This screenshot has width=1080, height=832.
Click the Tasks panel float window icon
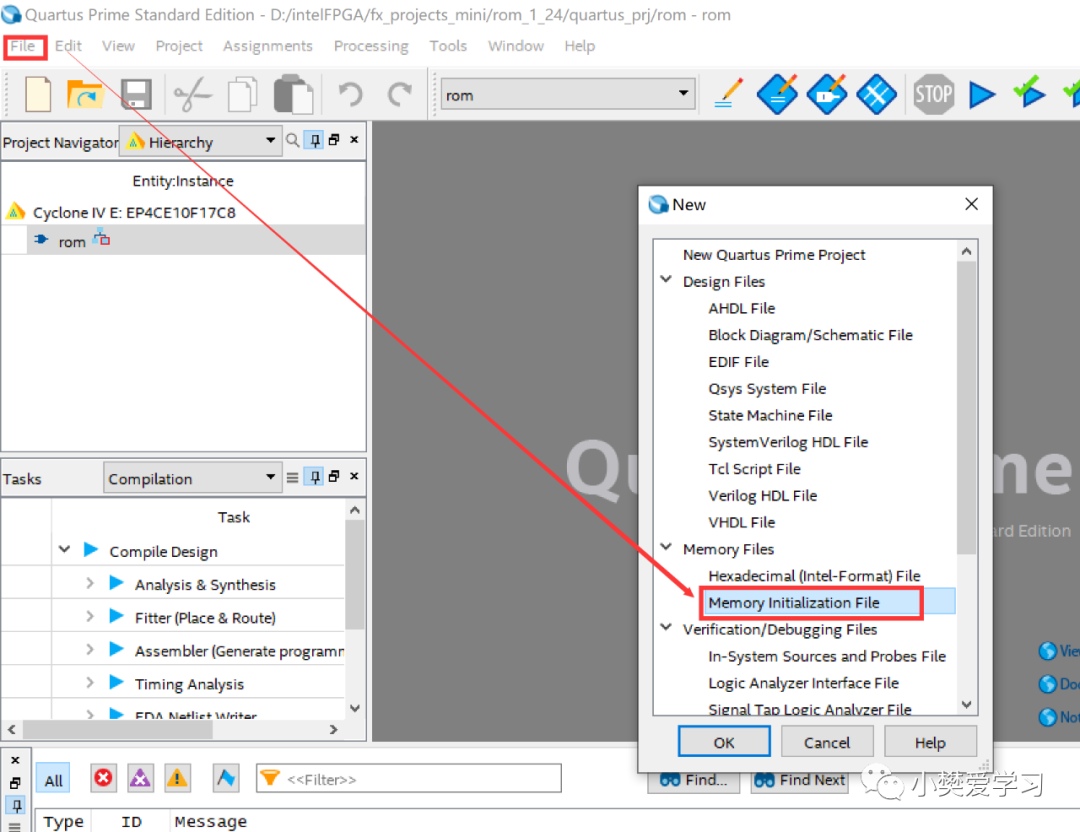[x=334, y=476]
